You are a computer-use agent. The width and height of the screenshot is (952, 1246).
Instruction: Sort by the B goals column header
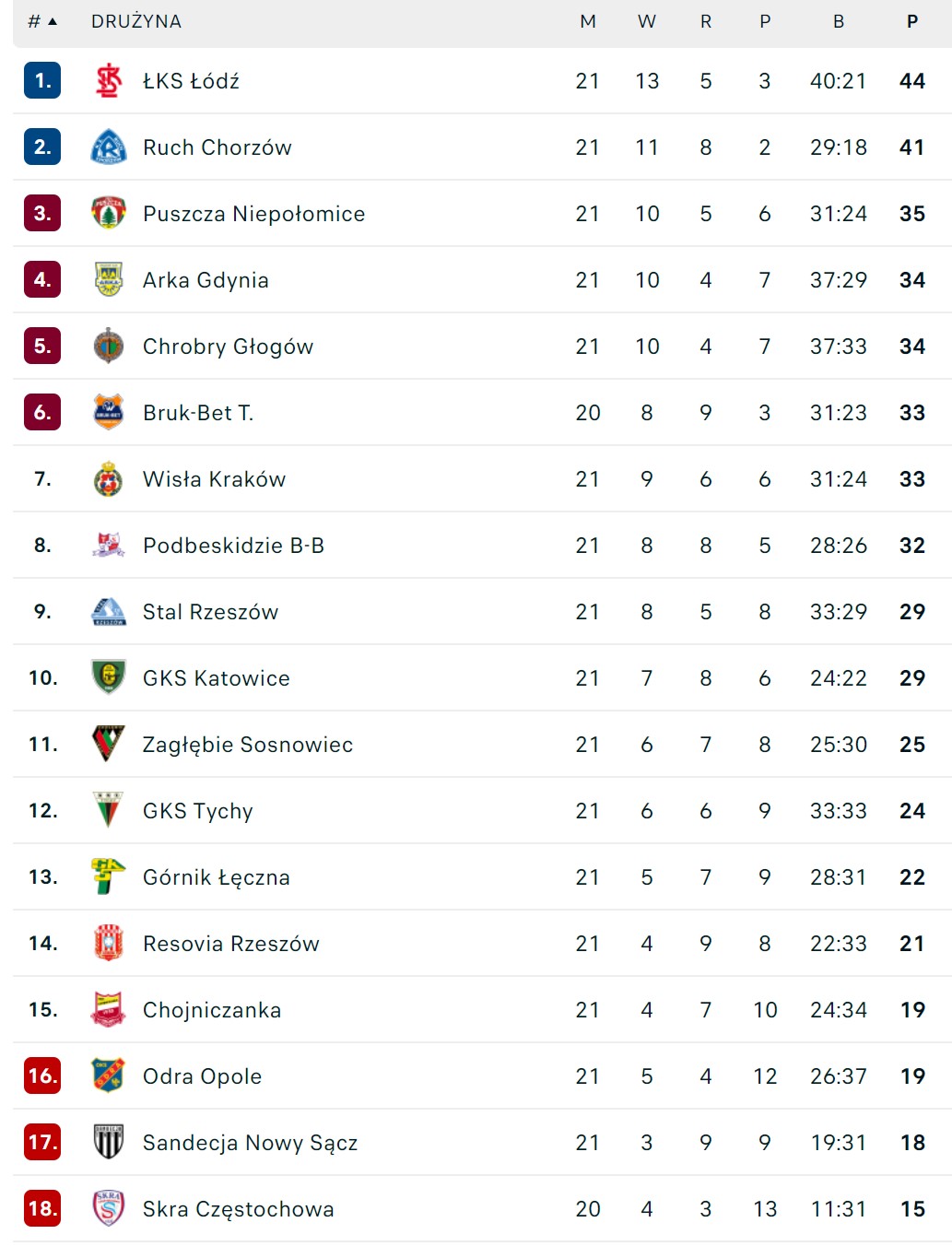point(839,21)
